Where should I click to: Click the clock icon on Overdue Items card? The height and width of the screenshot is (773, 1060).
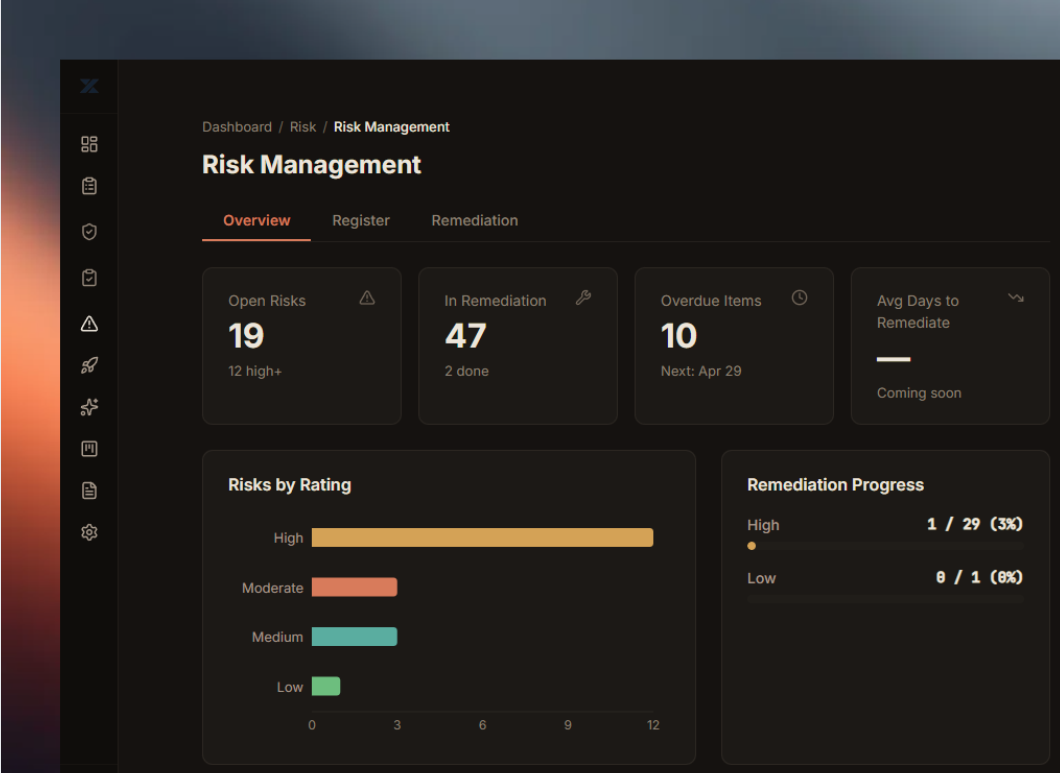[799, 298]
